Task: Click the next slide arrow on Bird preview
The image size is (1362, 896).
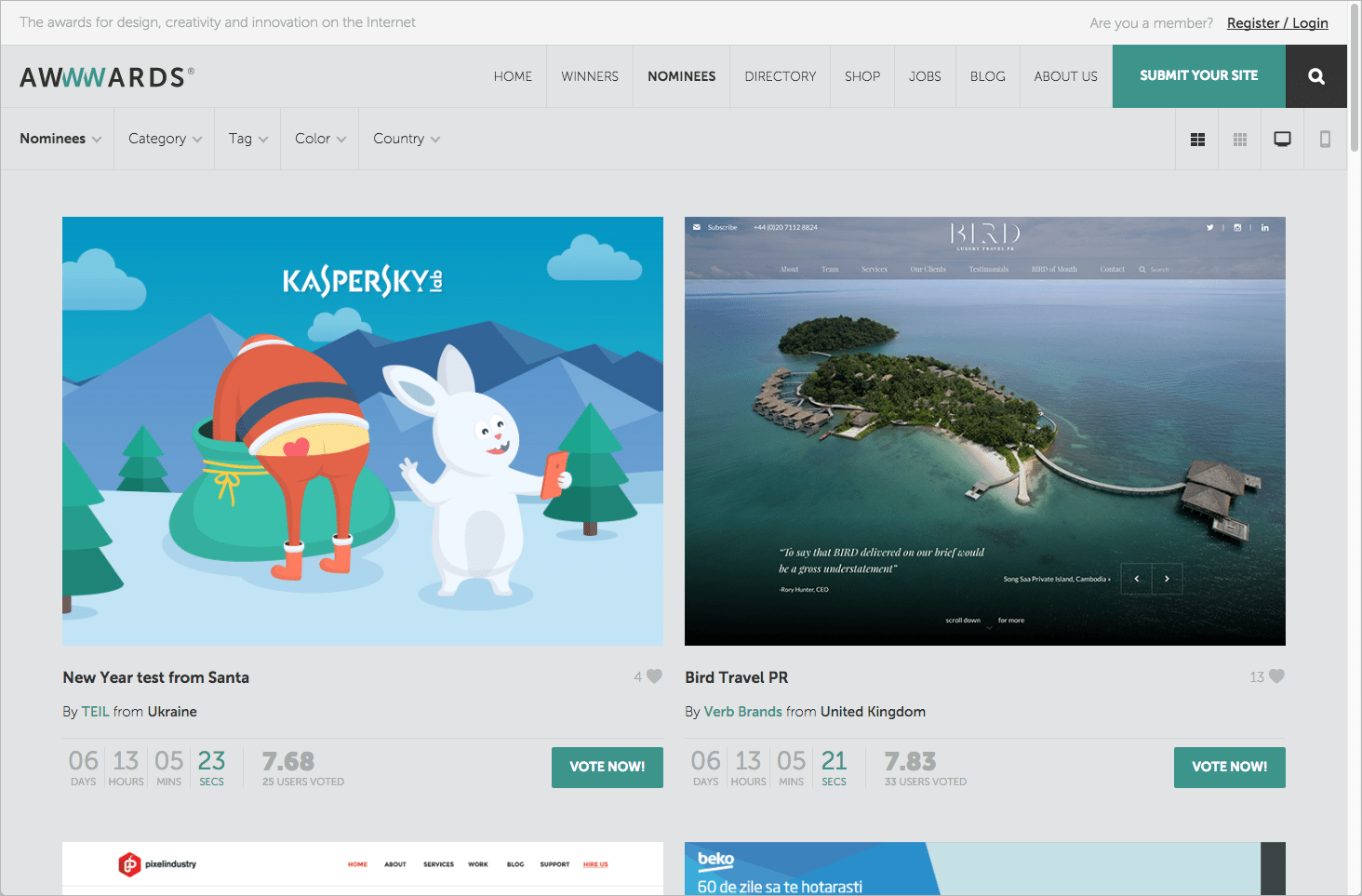Action: tap(1168, 579)
